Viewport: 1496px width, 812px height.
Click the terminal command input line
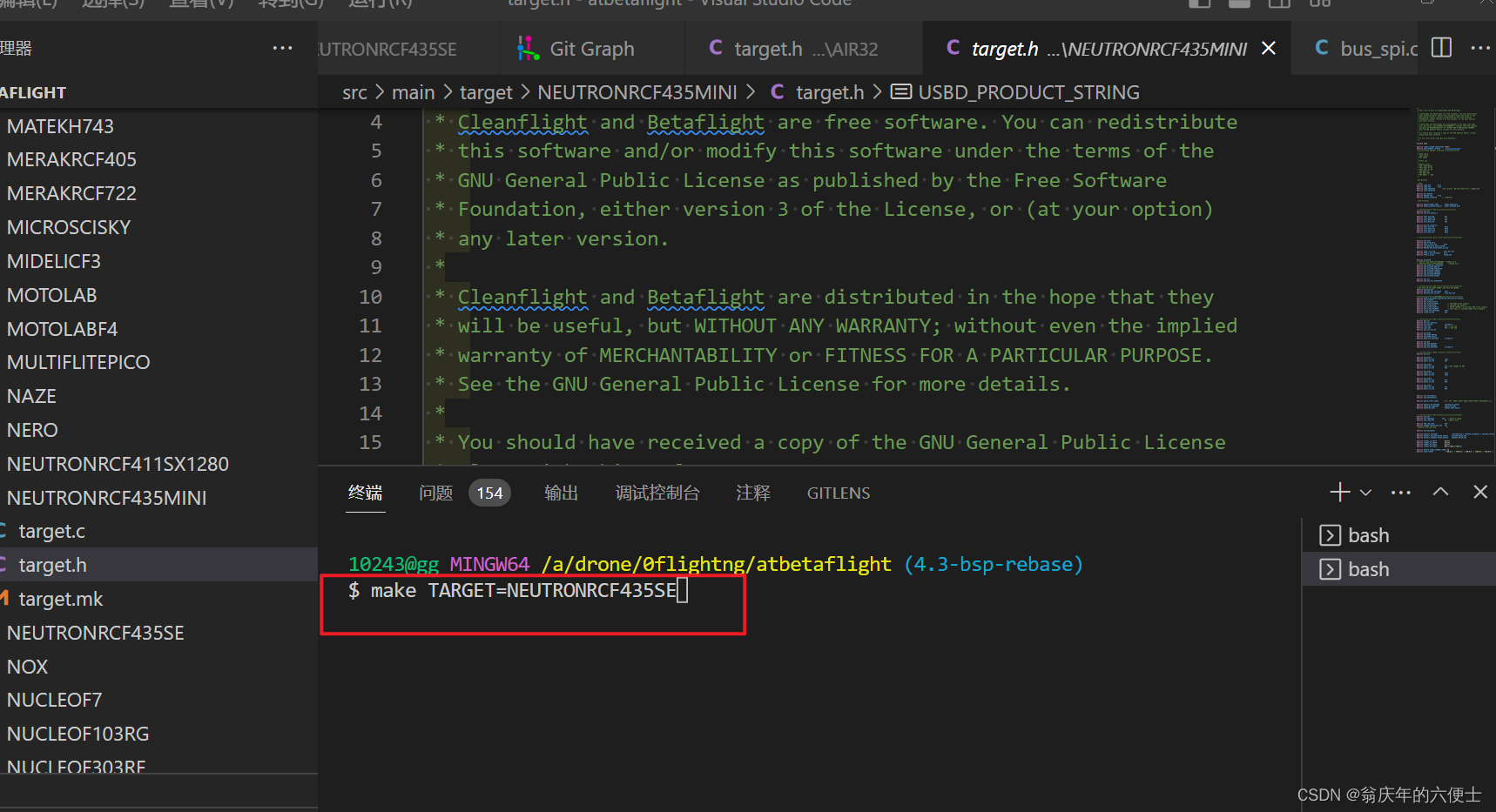(x=518, y=591)
